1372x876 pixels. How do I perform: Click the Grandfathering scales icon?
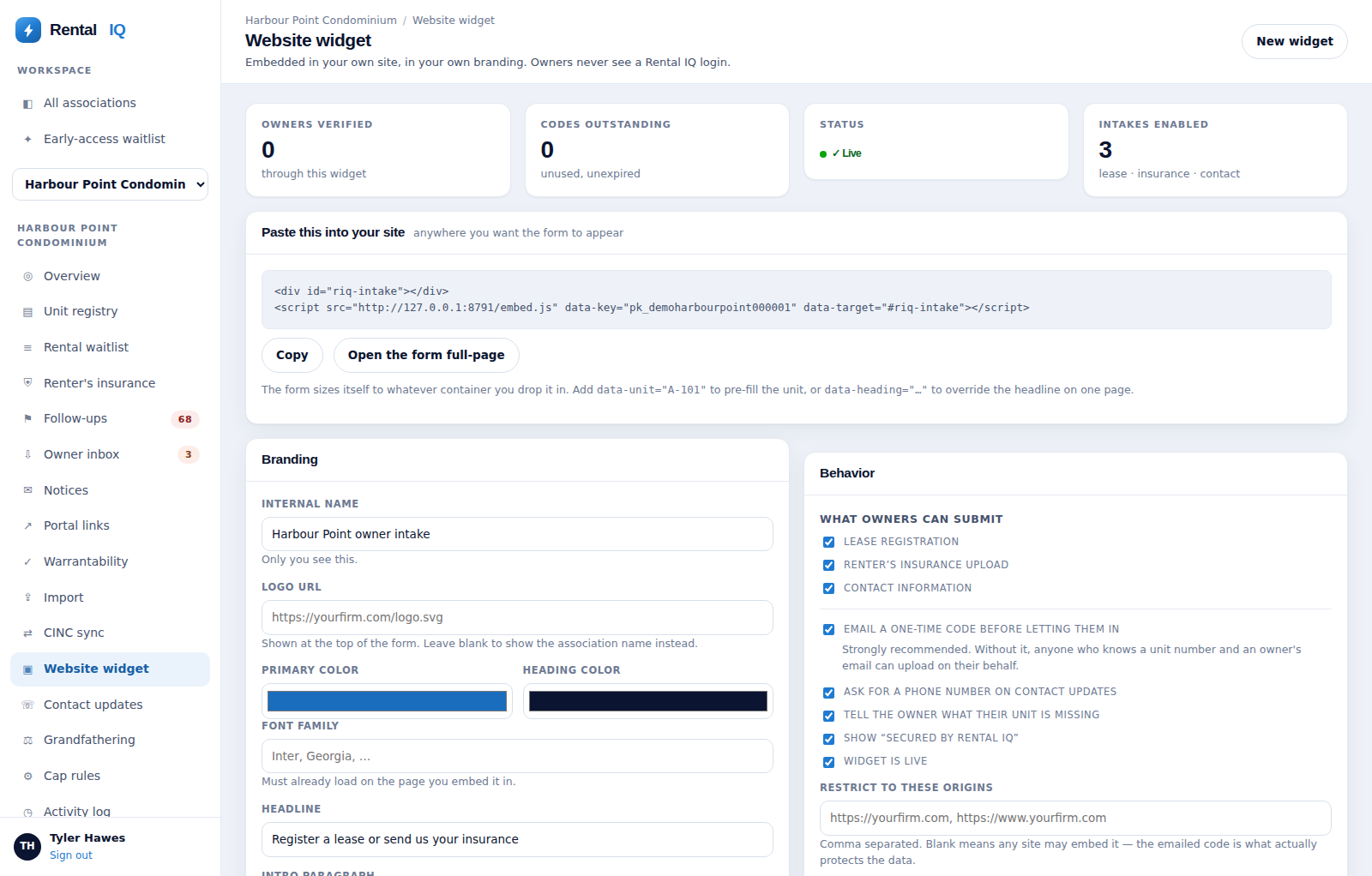click(x=27, y=741)
